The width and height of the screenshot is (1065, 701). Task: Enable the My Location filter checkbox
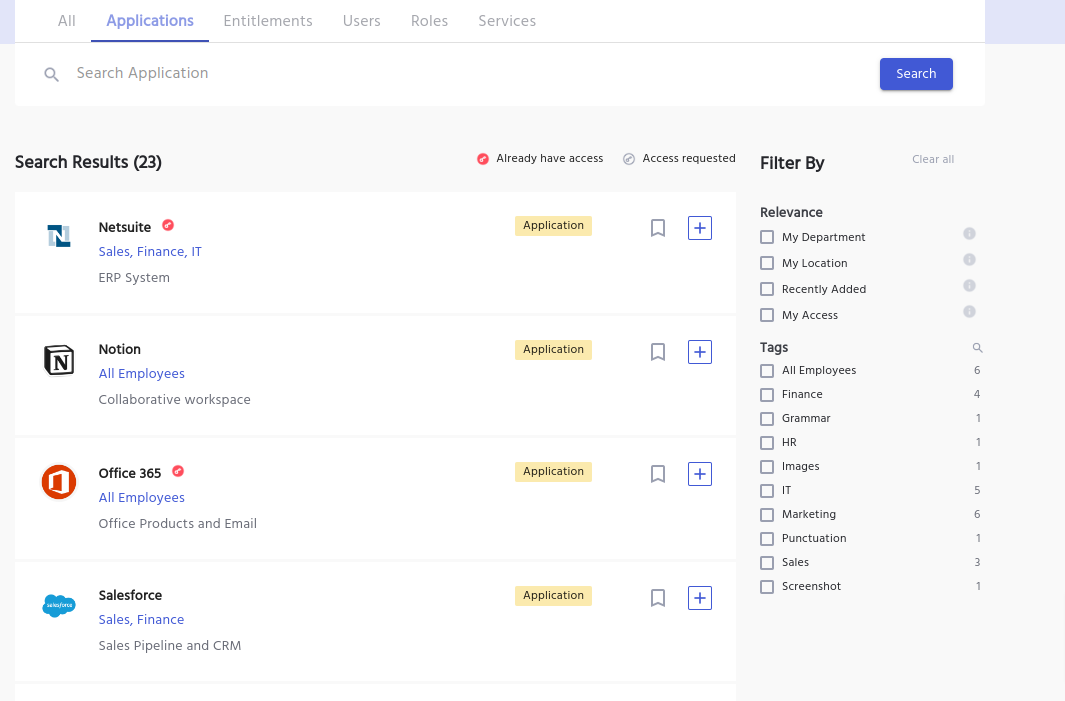coord(767,263)
